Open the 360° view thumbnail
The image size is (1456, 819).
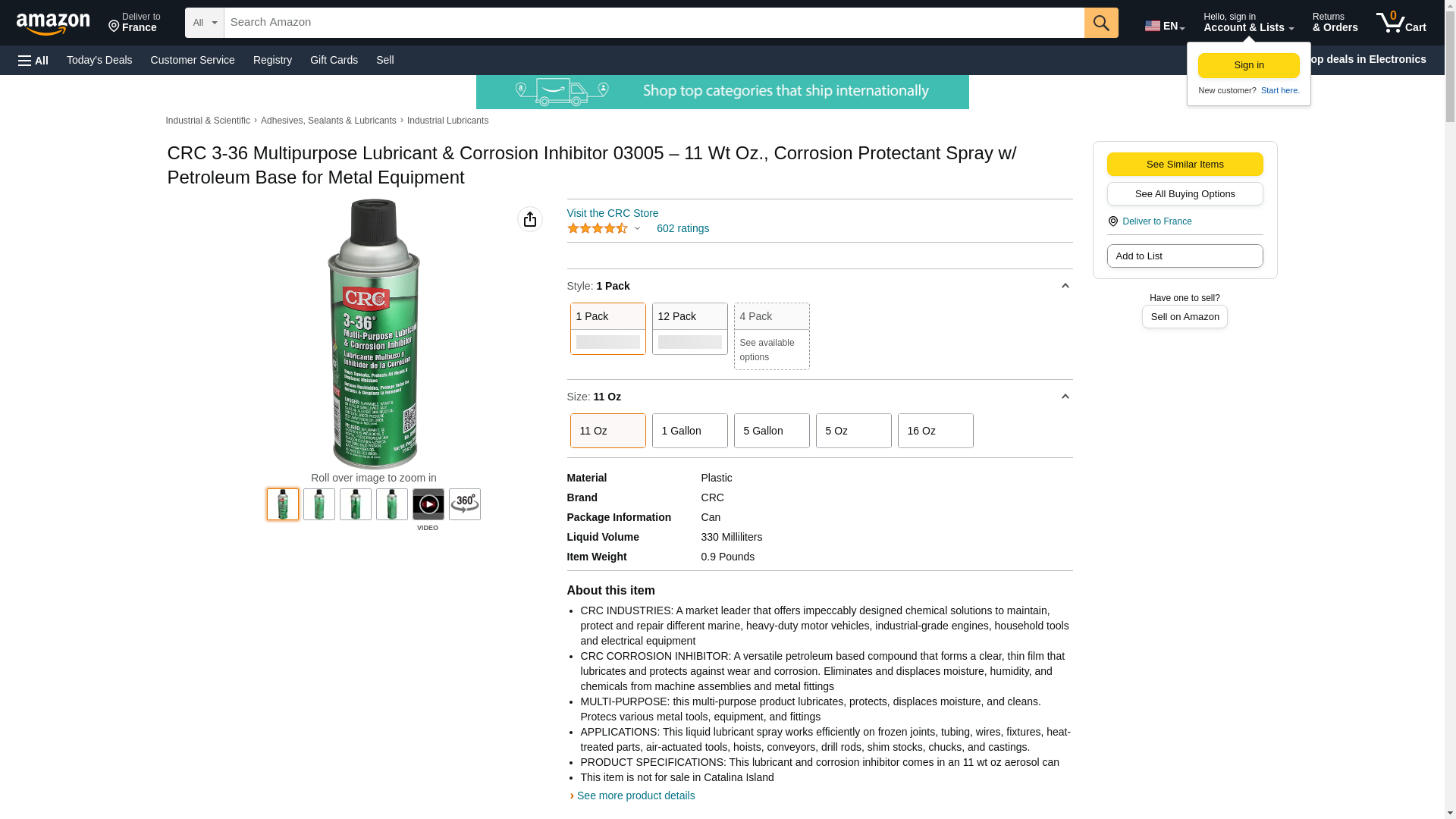tap(464, 504)
